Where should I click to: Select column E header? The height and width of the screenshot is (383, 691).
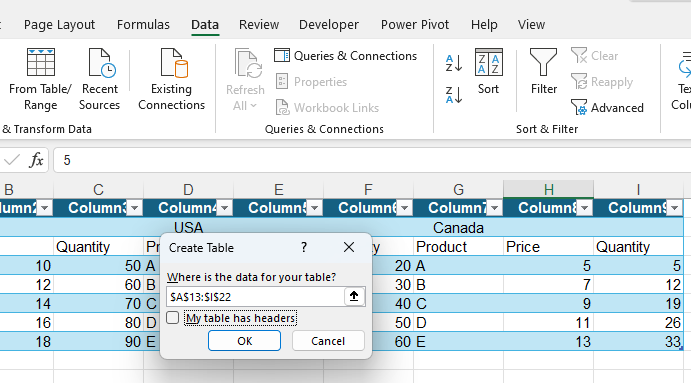279,190
